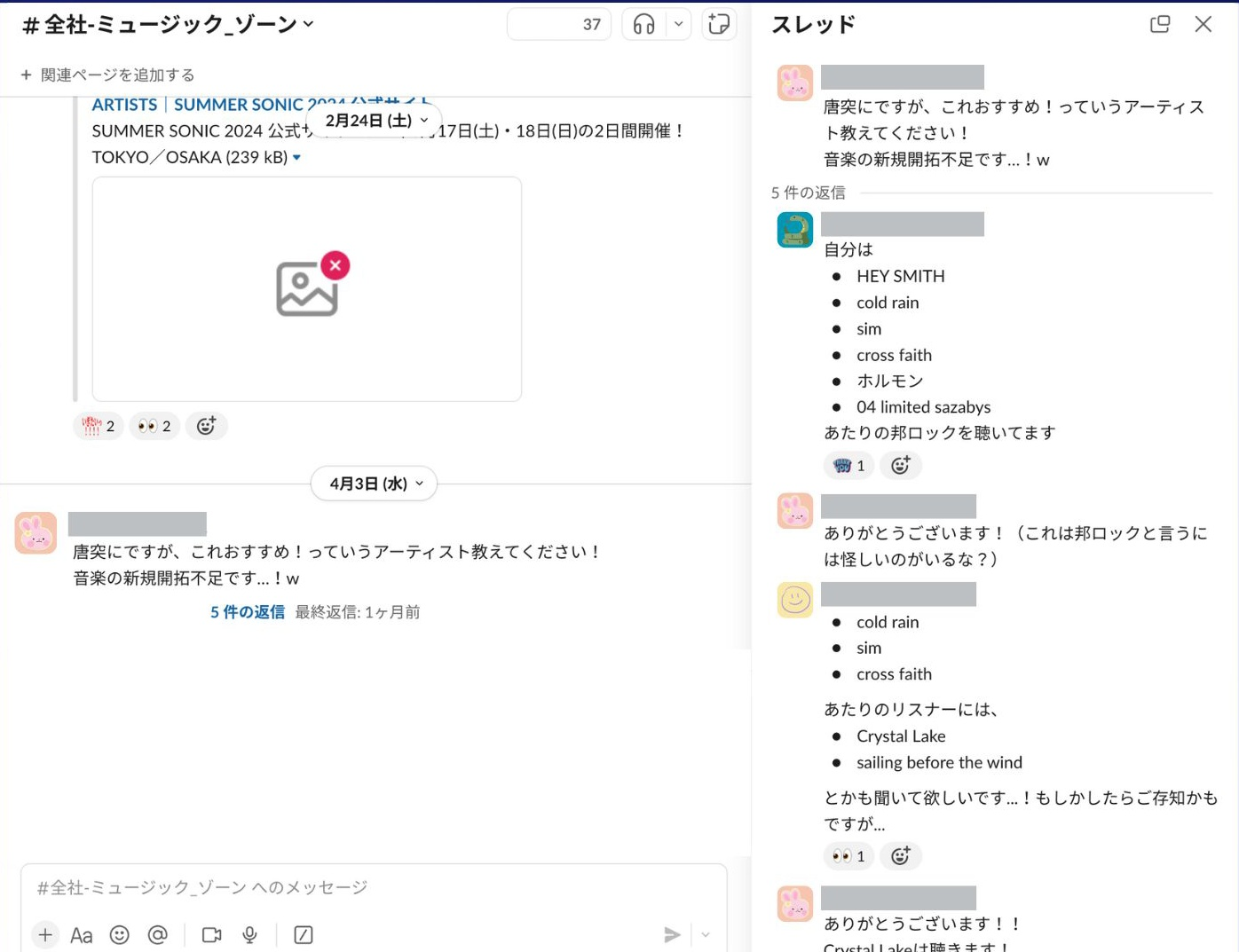Toggle the Aa formatting icon
Viewport: 1239px width, 952px height.
coord(82,935)
